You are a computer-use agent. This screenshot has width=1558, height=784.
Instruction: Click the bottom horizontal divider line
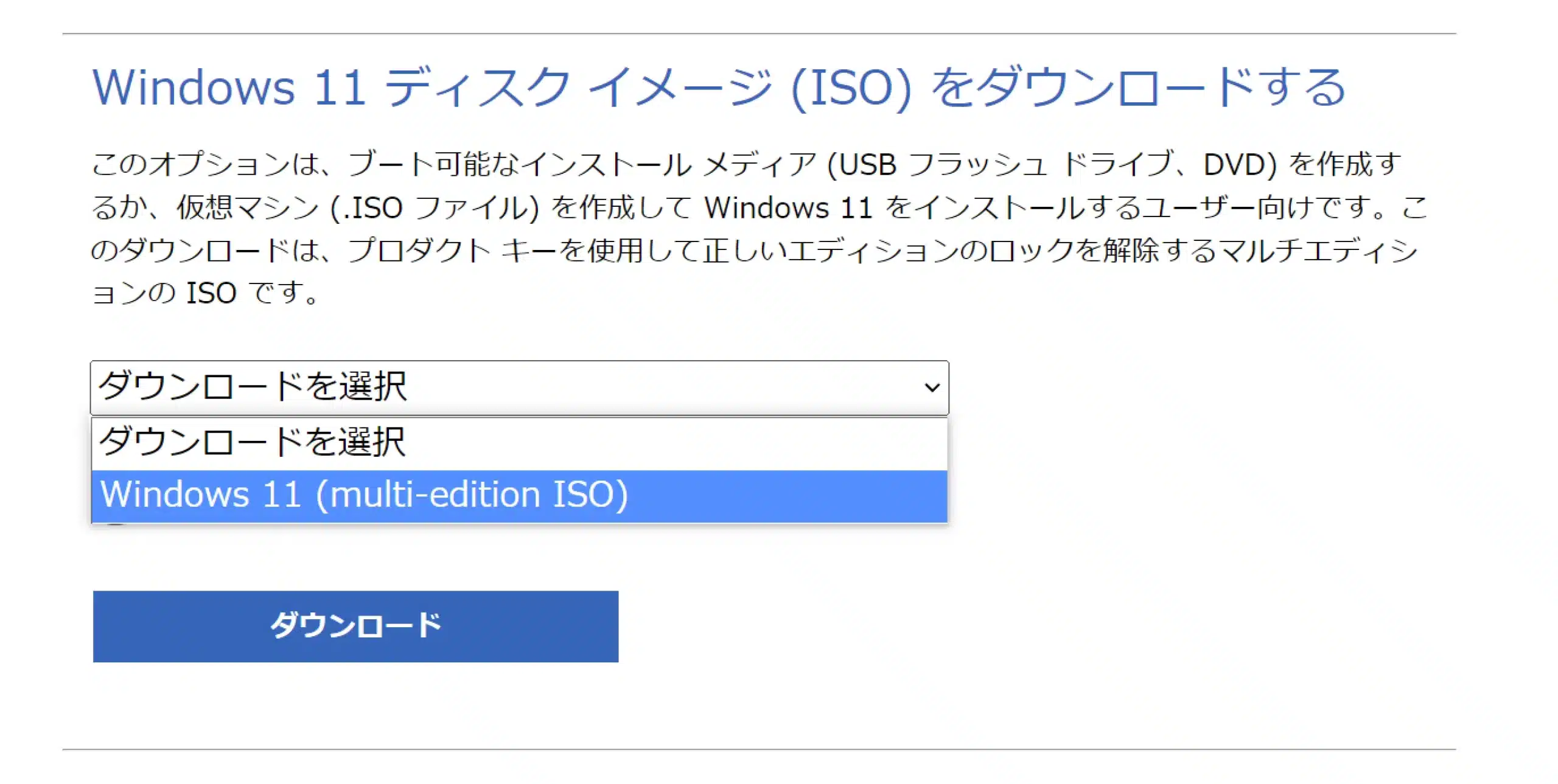point(759,749)
